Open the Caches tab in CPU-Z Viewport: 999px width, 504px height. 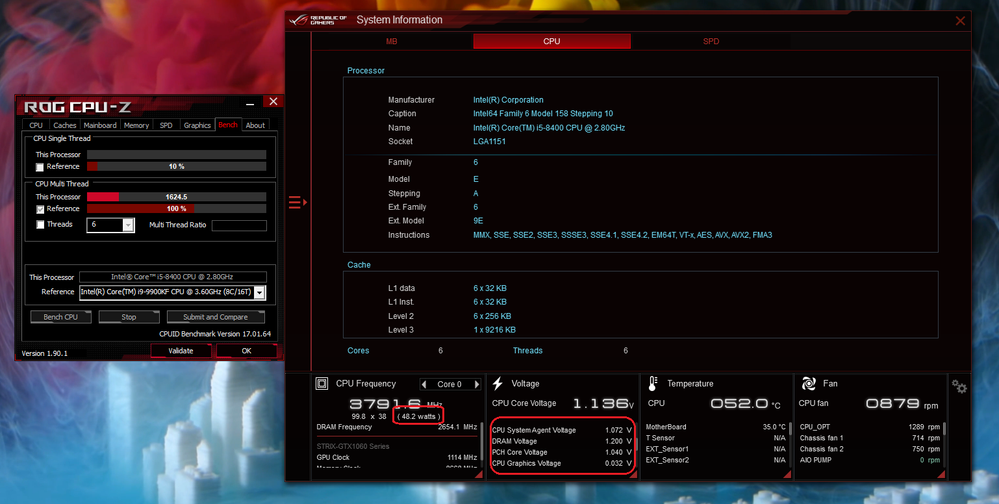64,126
